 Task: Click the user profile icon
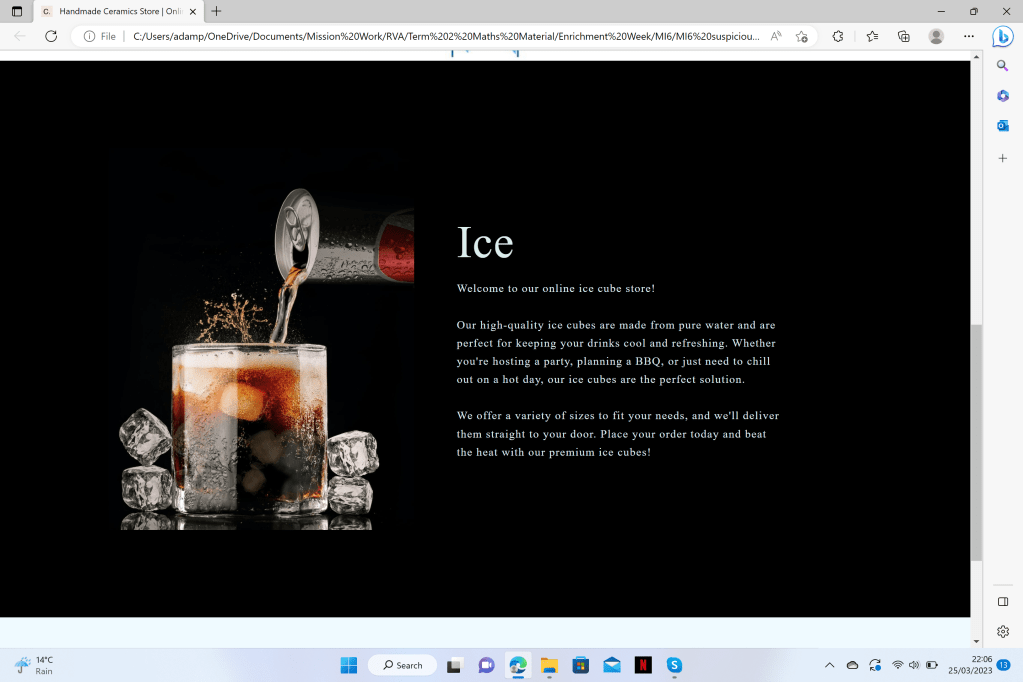[x=936, y=36]
